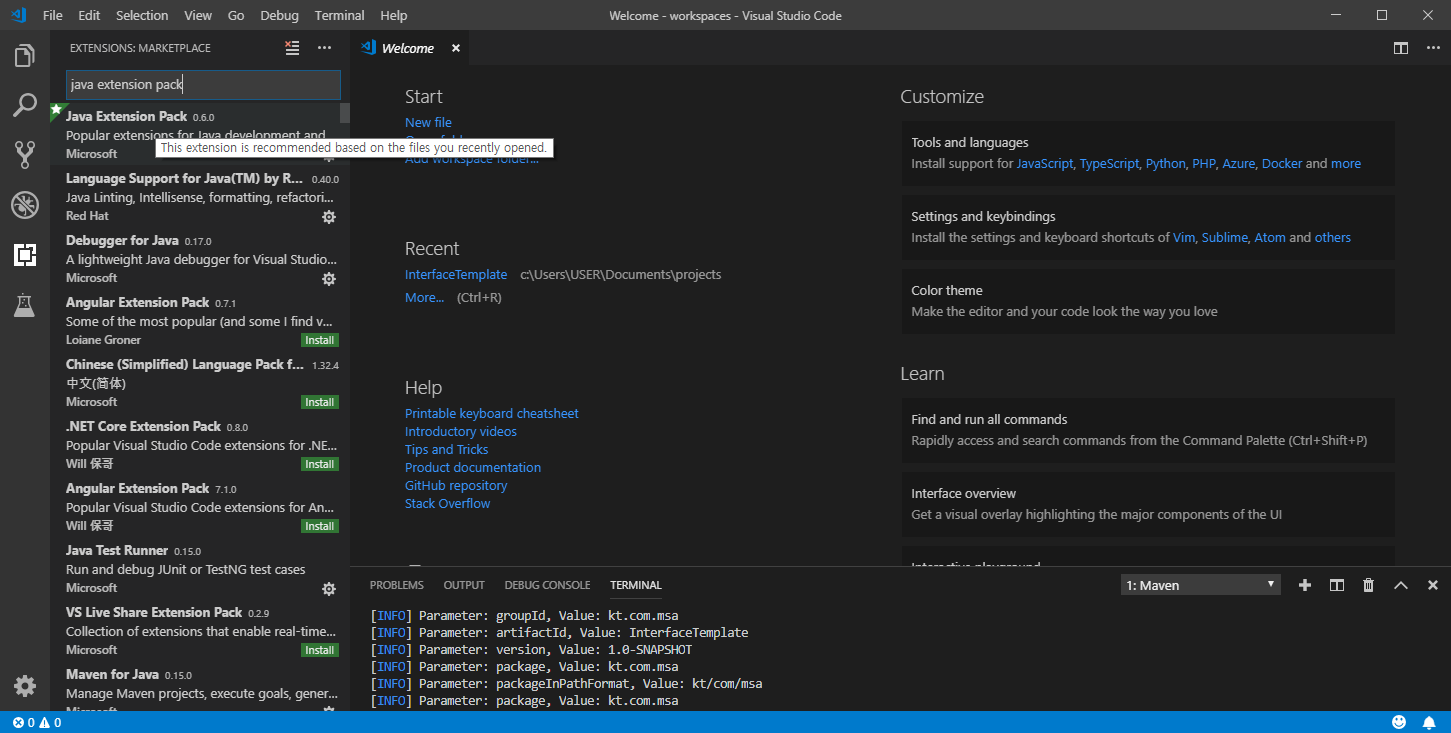Open the Go menu
1451x733 pixels.
coord(236,15)
